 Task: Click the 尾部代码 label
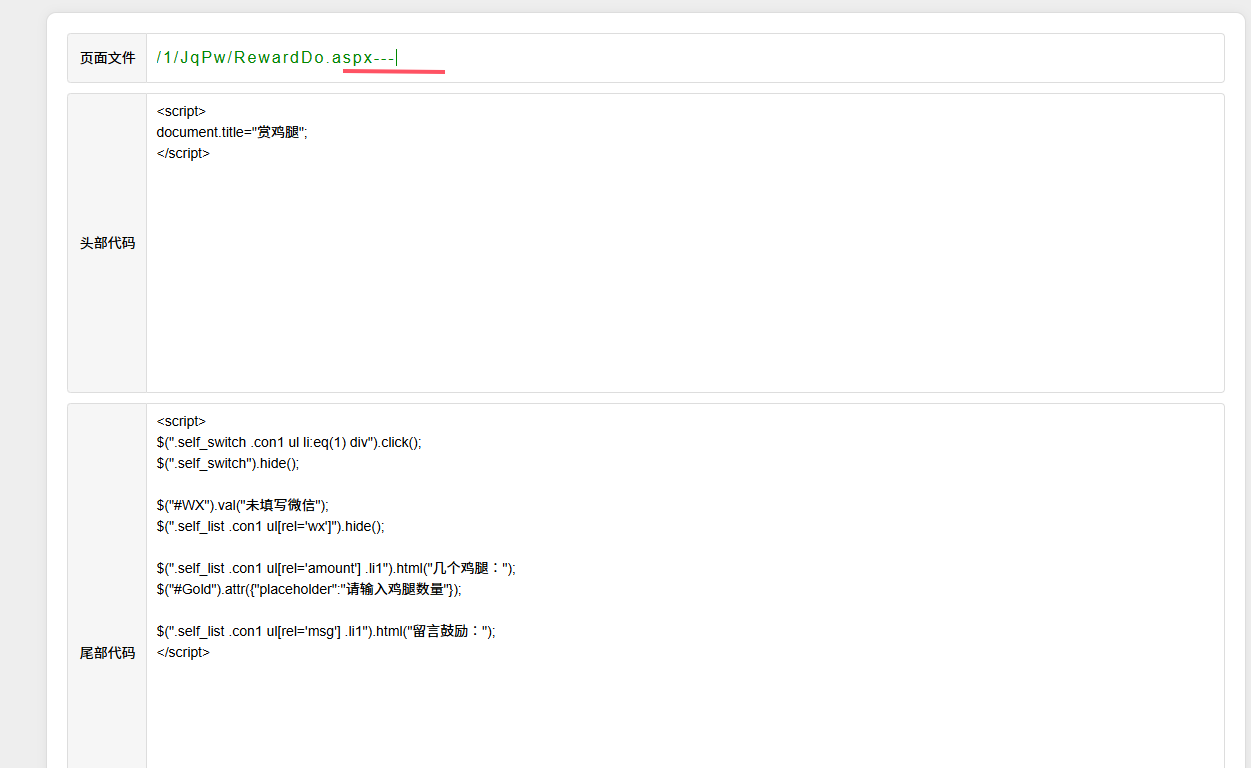point(107,653)
